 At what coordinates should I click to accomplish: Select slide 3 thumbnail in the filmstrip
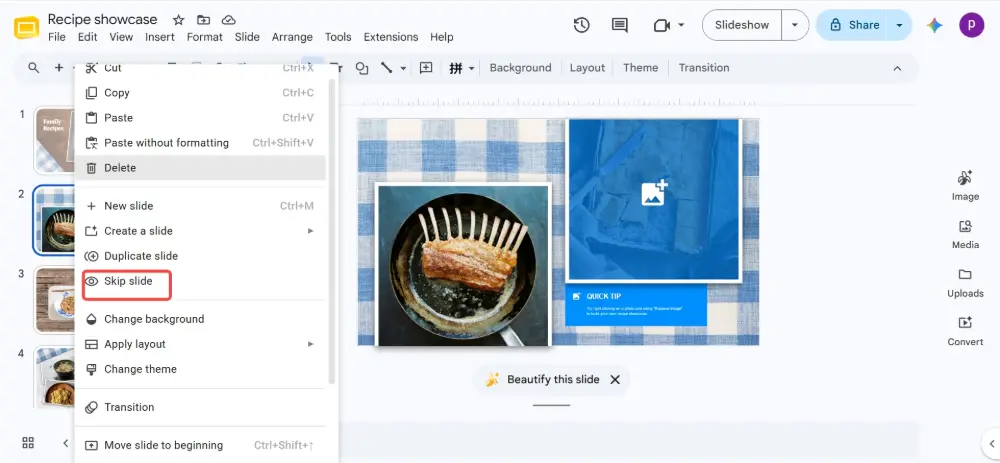point(54,300)
